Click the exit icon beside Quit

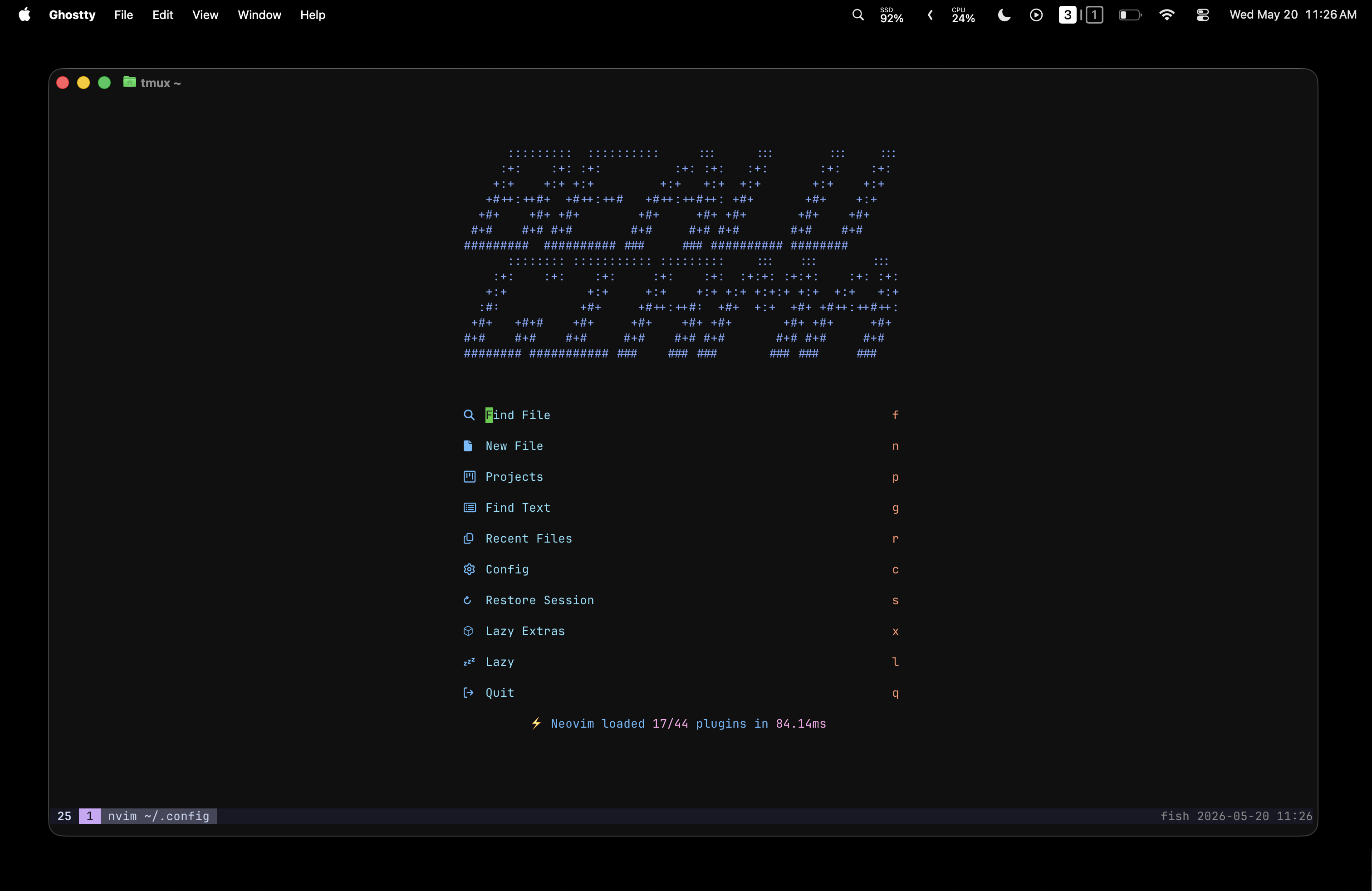469,693
